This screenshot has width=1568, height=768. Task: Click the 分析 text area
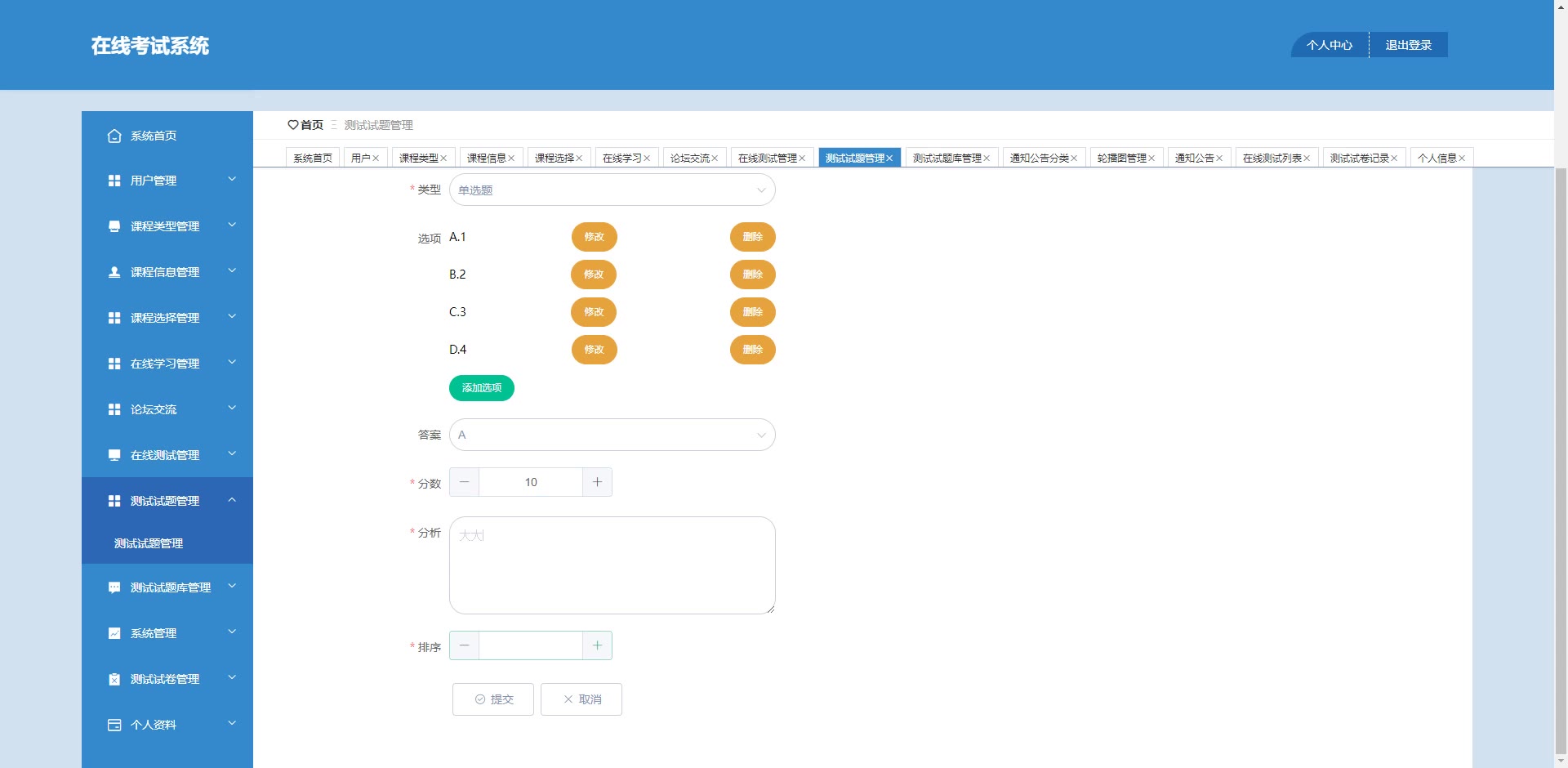(x=612, y=565)
